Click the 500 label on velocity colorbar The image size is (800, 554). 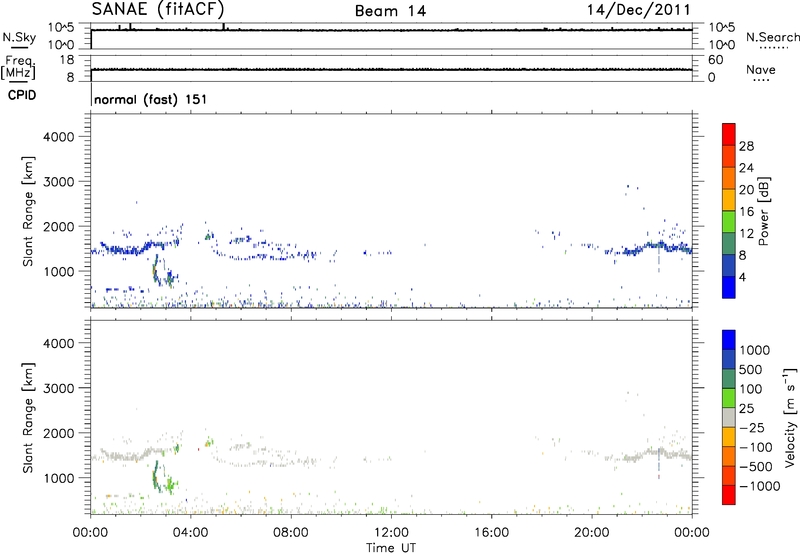click(752, 369)
